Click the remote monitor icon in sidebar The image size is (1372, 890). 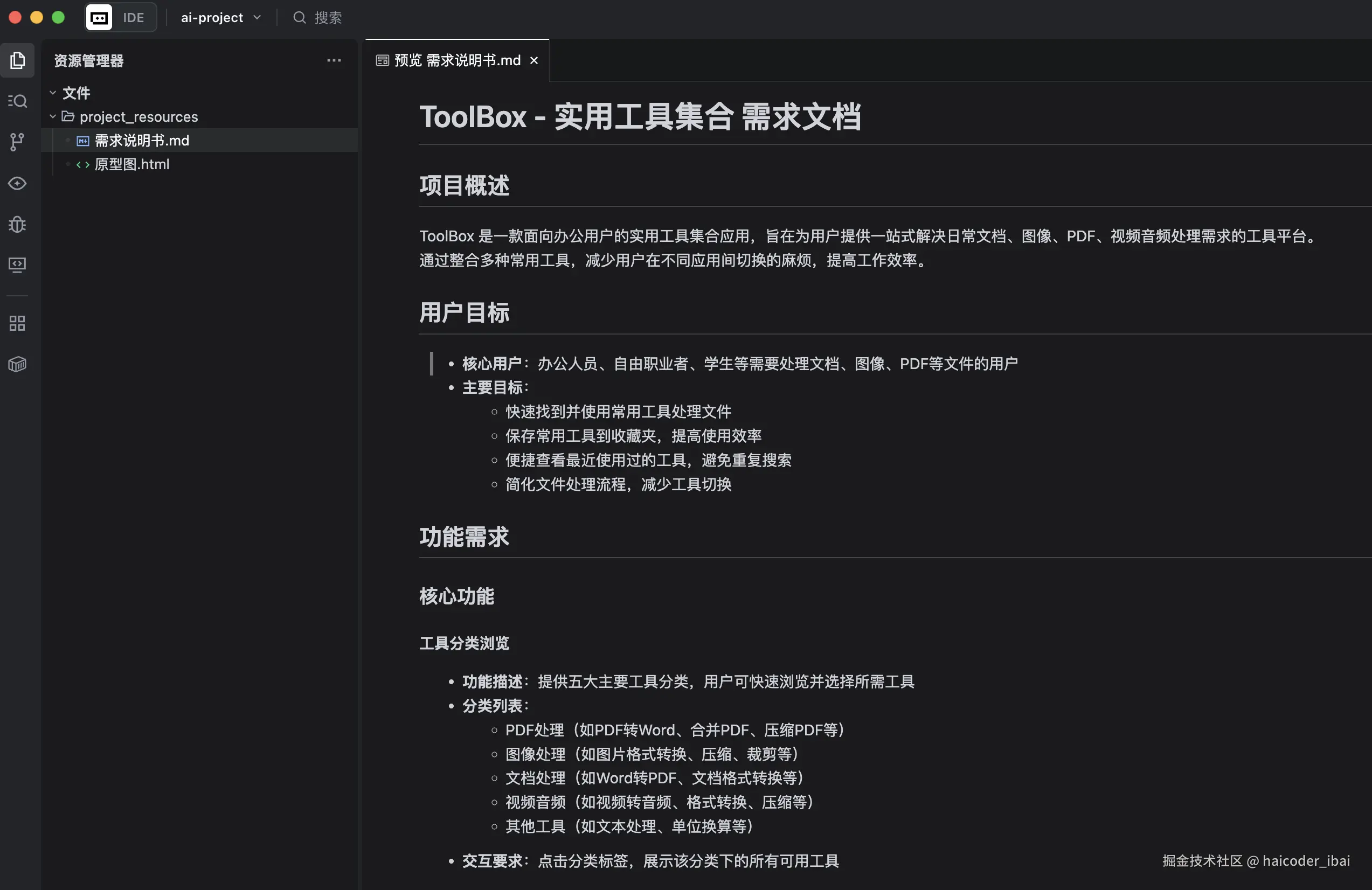coord(17,265)
